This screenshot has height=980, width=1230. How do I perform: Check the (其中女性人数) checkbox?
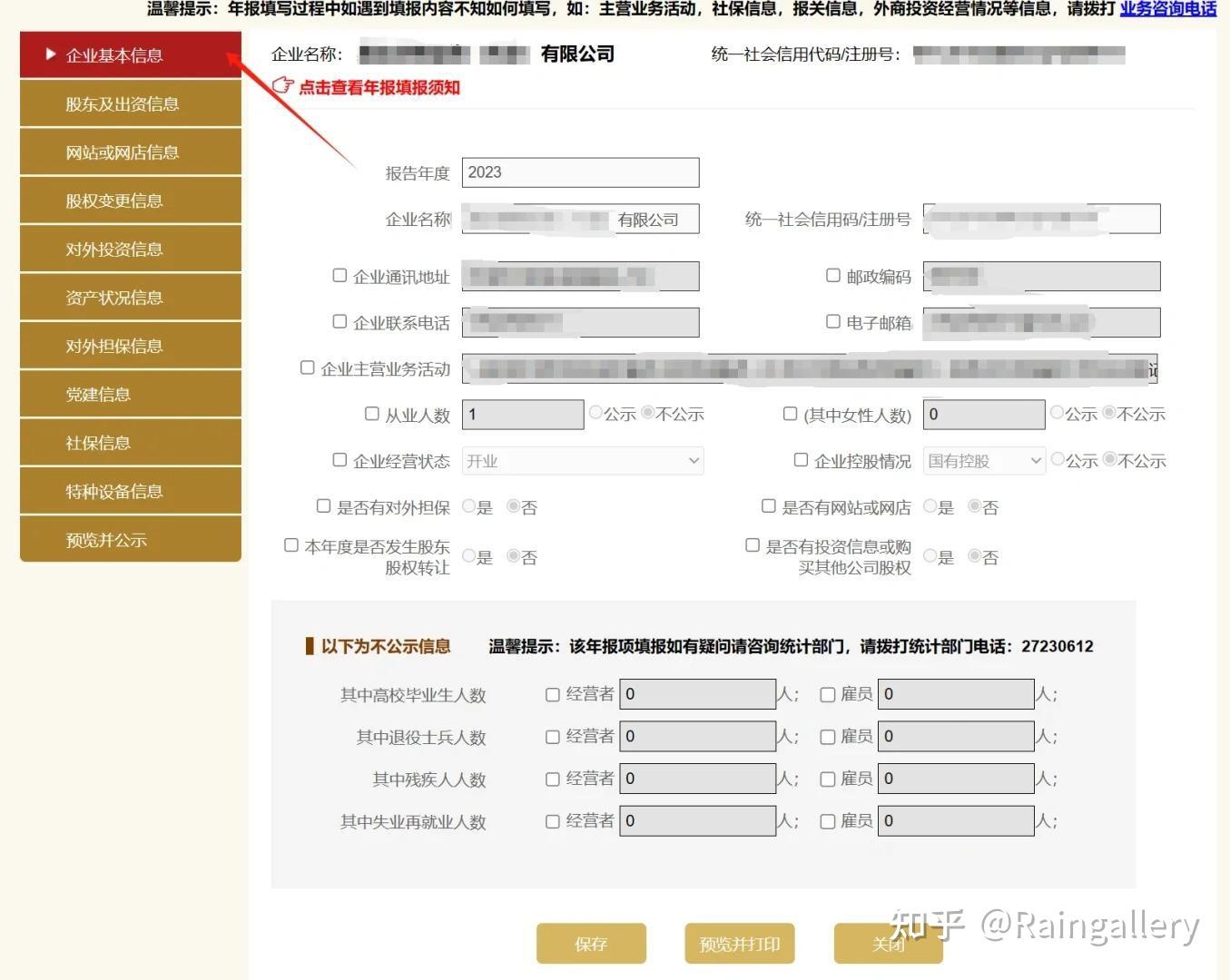(791, 414)
